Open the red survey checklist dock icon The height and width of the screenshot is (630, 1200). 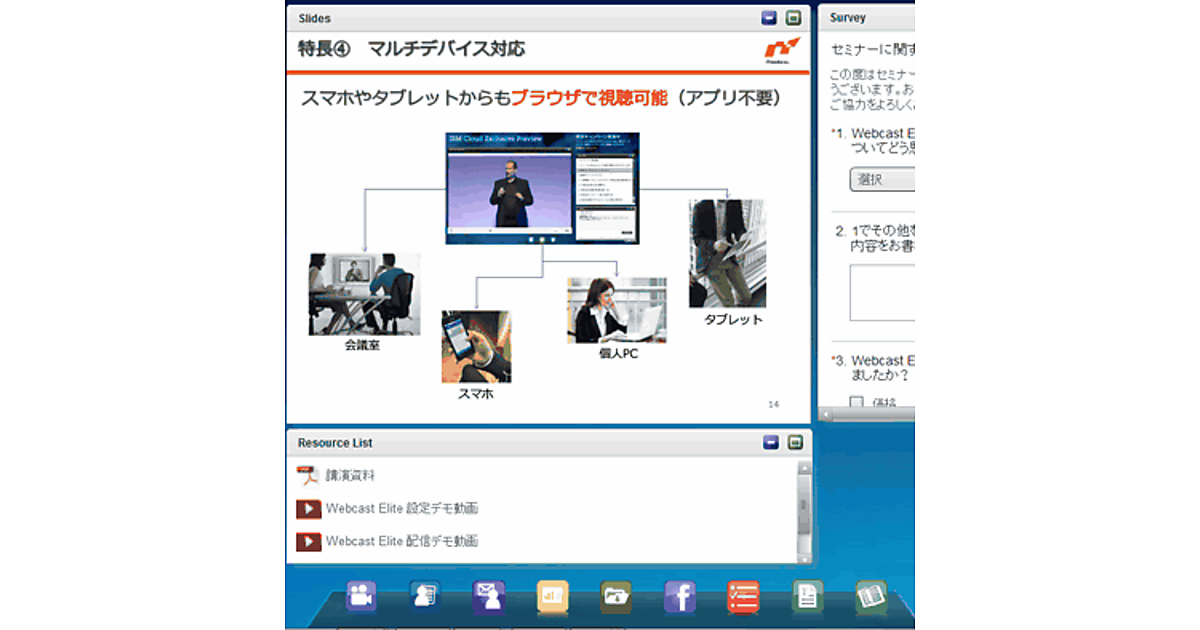[743, 596]
